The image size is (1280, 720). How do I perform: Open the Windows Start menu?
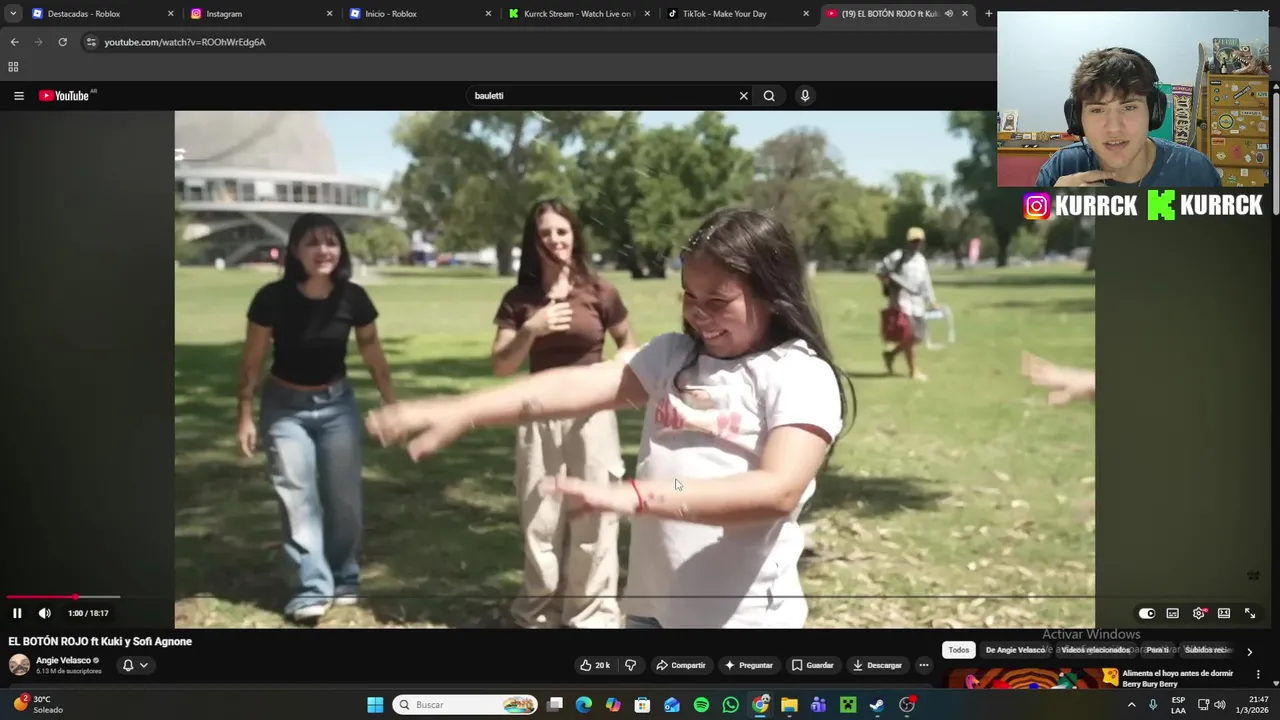375,705
